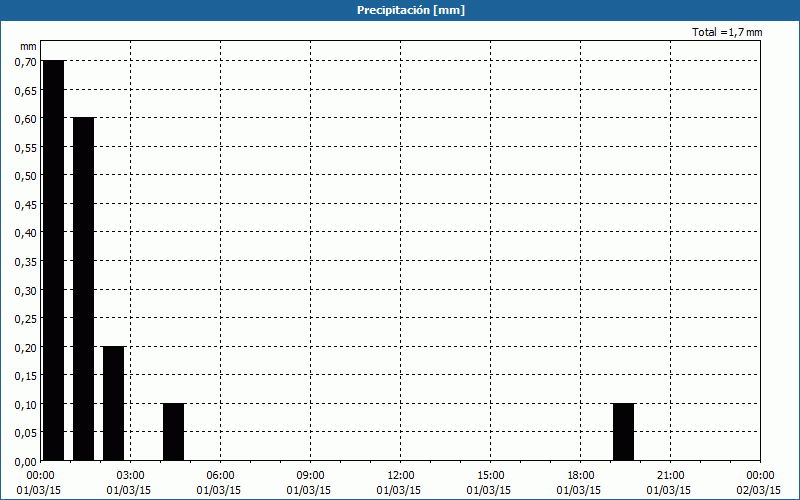Image resolution: width=800 pixels, height=500 pixels.
Task: Click the 06:00 time axis label
Action: point(220,476)
